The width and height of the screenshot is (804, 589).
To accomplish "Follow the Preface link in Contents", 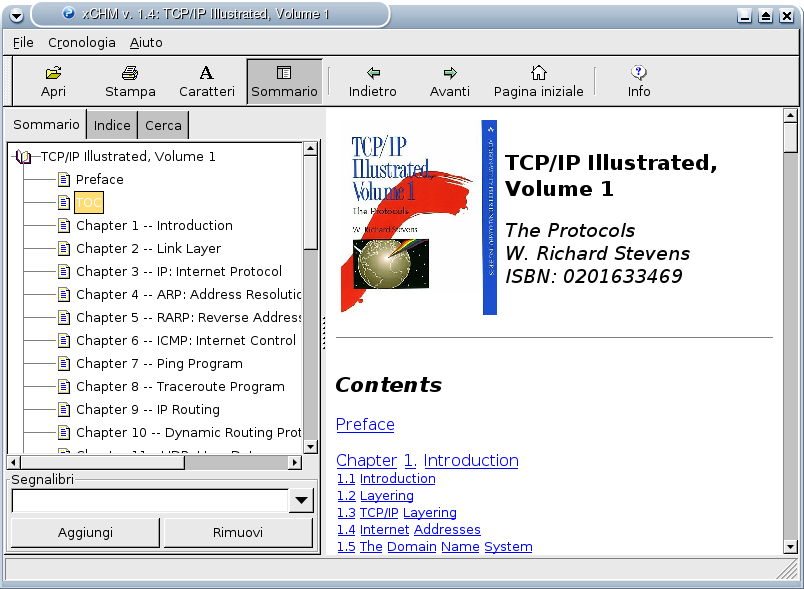I will [365, 424].
